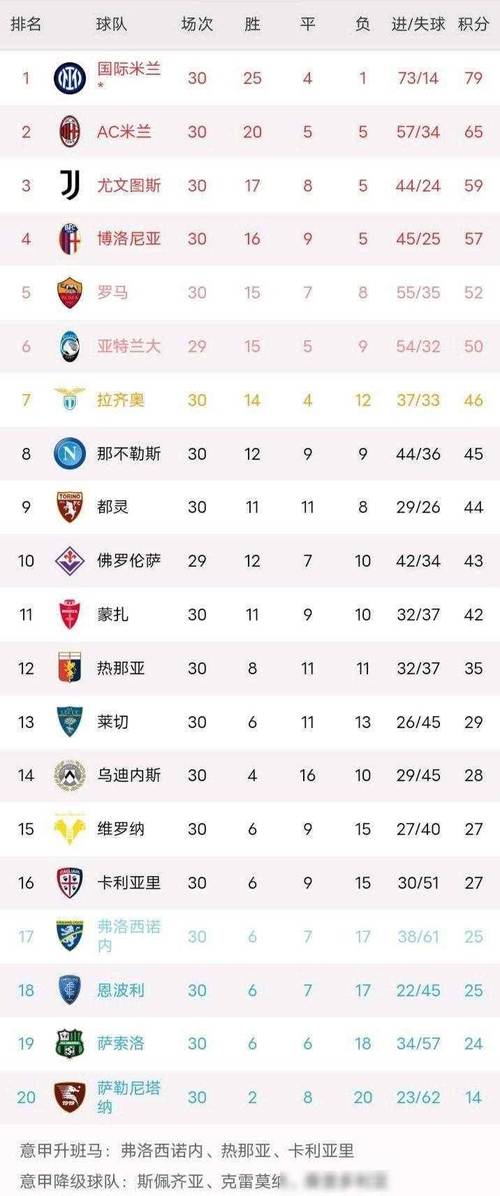Click the 进/失球 column header
Screen dimensions: 500x1196
[418, 24]
